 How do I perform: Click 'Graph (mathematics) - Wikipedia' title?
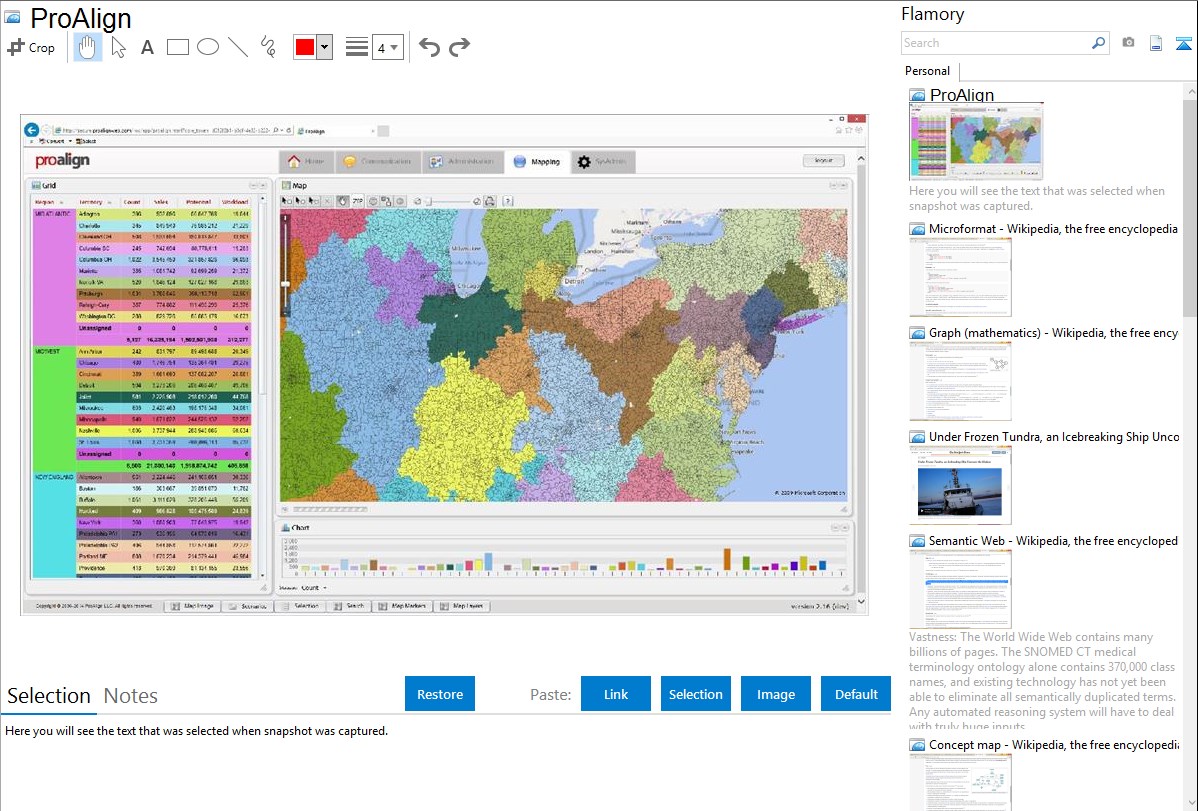pos(1053,333)
